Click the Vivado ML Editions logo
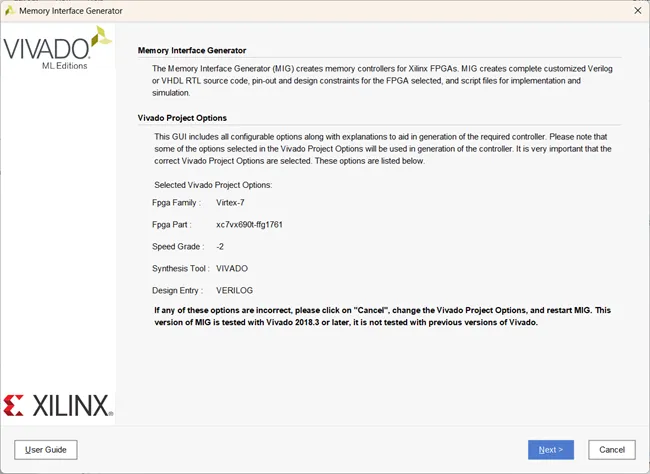Image resolution: width=650 pixels, height=474 pixels. click(57, 48)
